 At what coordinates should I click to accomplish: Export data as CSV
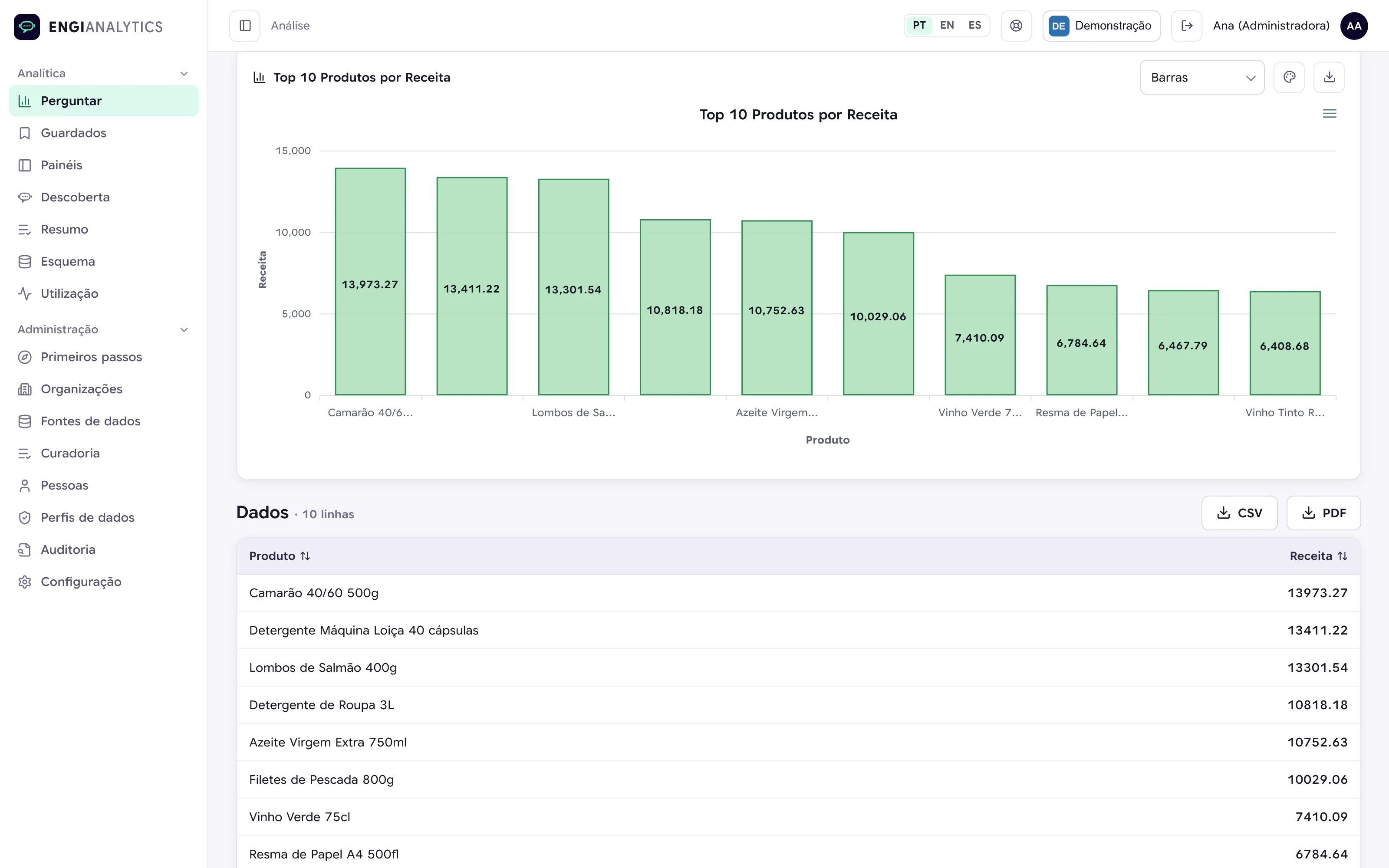click(x=1239, y=513)
